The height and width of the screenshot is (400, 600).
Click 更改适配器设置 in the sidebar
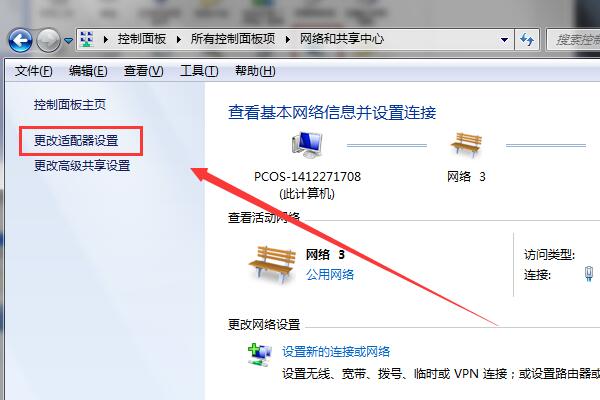[76, 140]
